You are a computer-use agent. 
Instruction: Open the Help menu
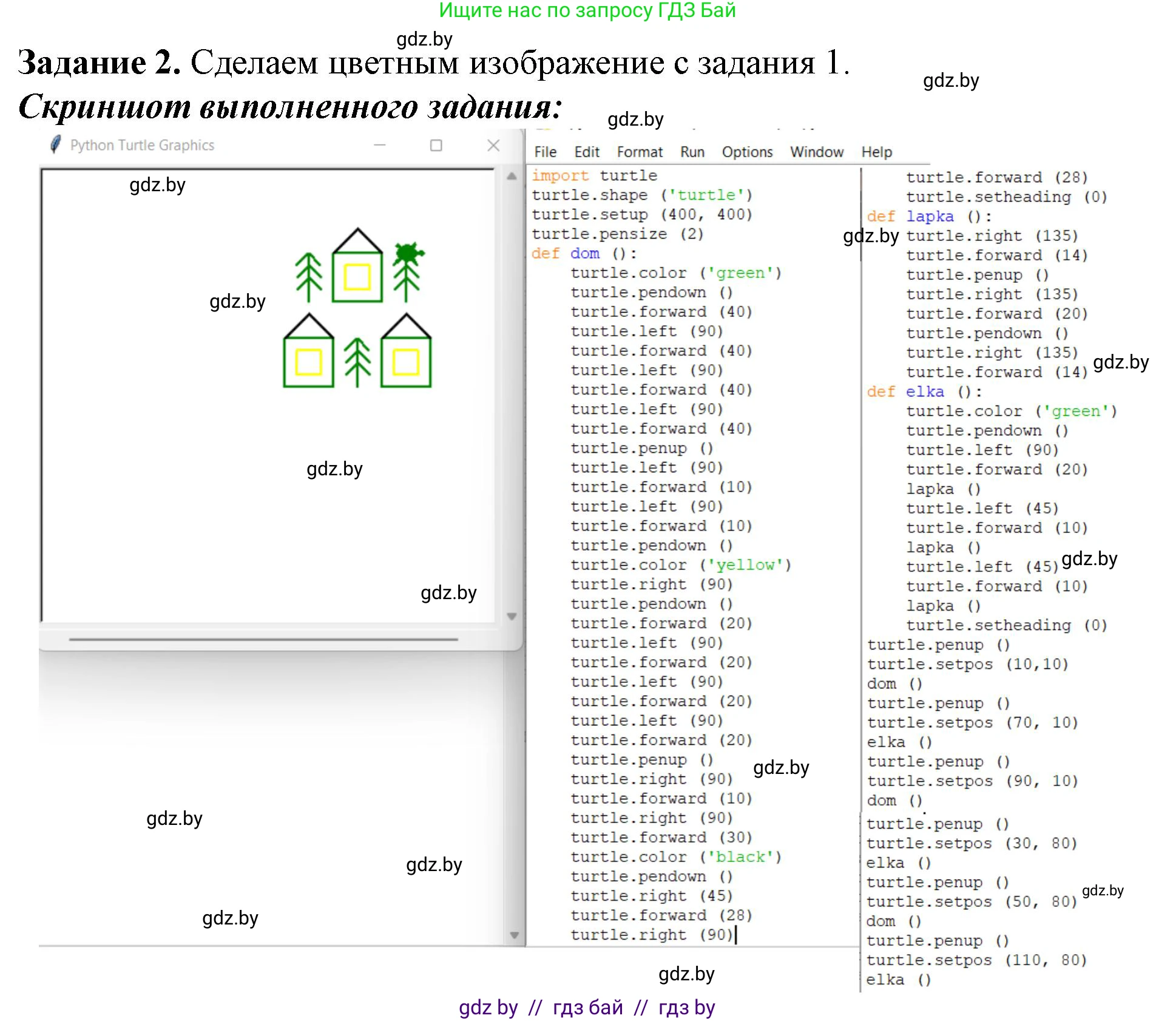876,151
